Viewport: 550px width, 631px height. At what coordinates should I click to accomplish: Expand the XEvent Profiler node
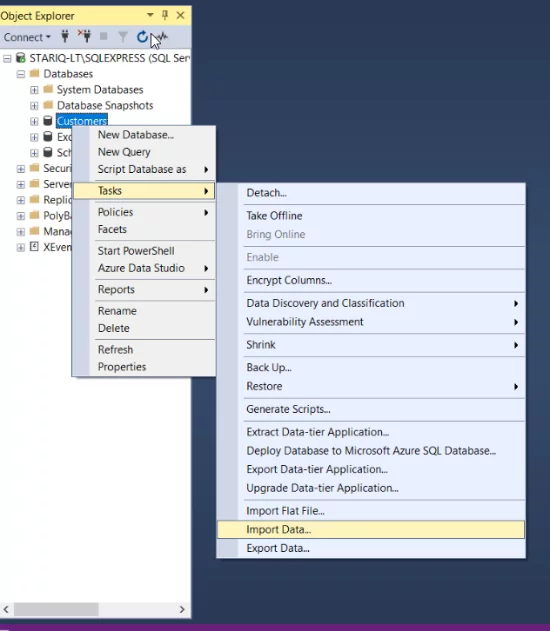point(21,247)
